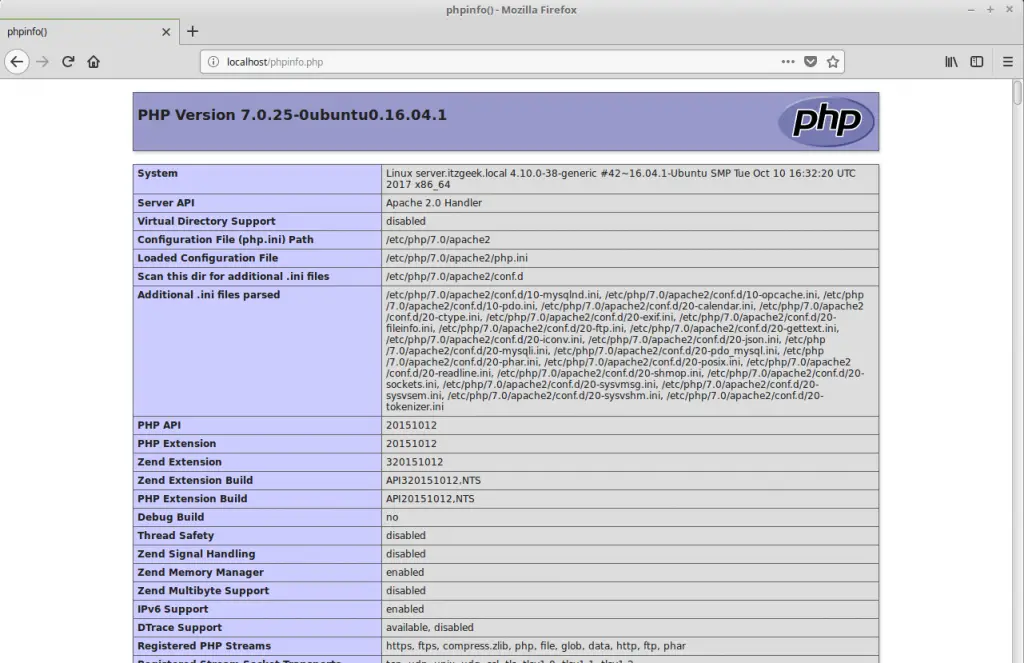
Task: Open a new tab with plus button
Action: [x=193, y=31]
